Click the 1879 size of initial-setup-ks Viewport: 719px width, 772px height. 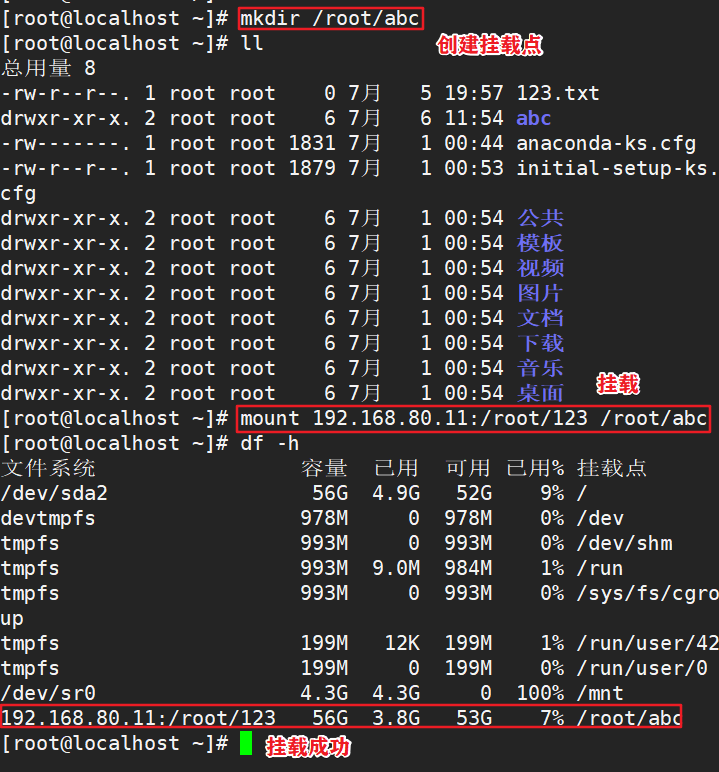pyautogui.click(x=312, y=168)
